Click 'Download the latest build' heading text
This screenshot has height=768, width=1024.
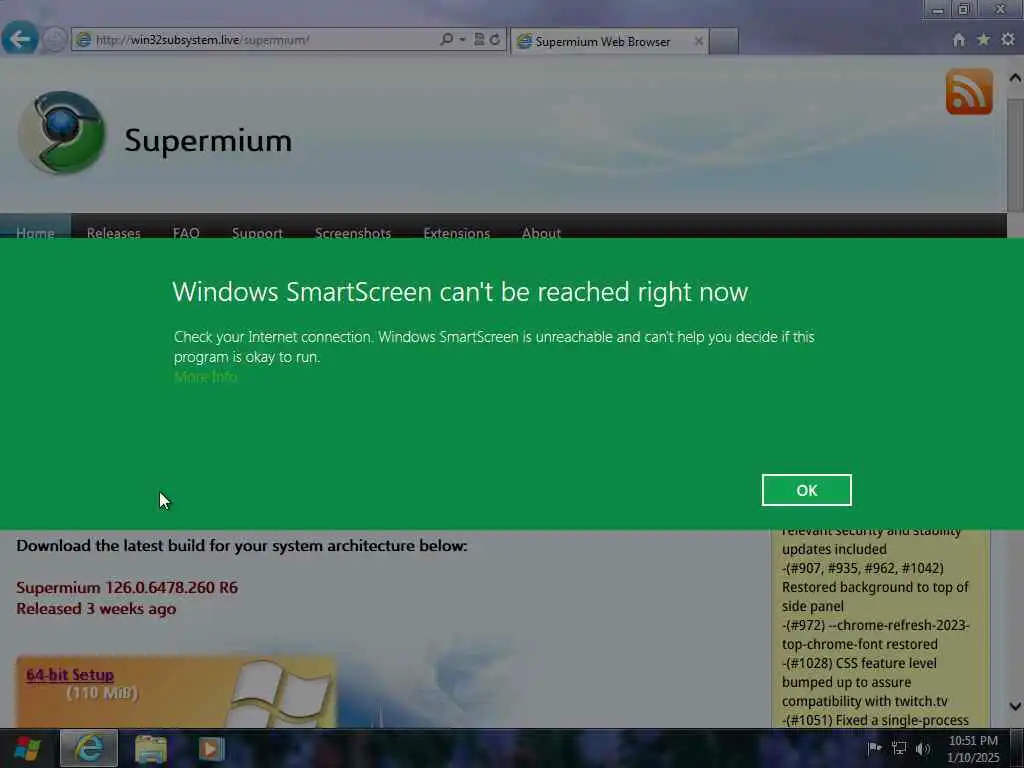click(242, 545)
